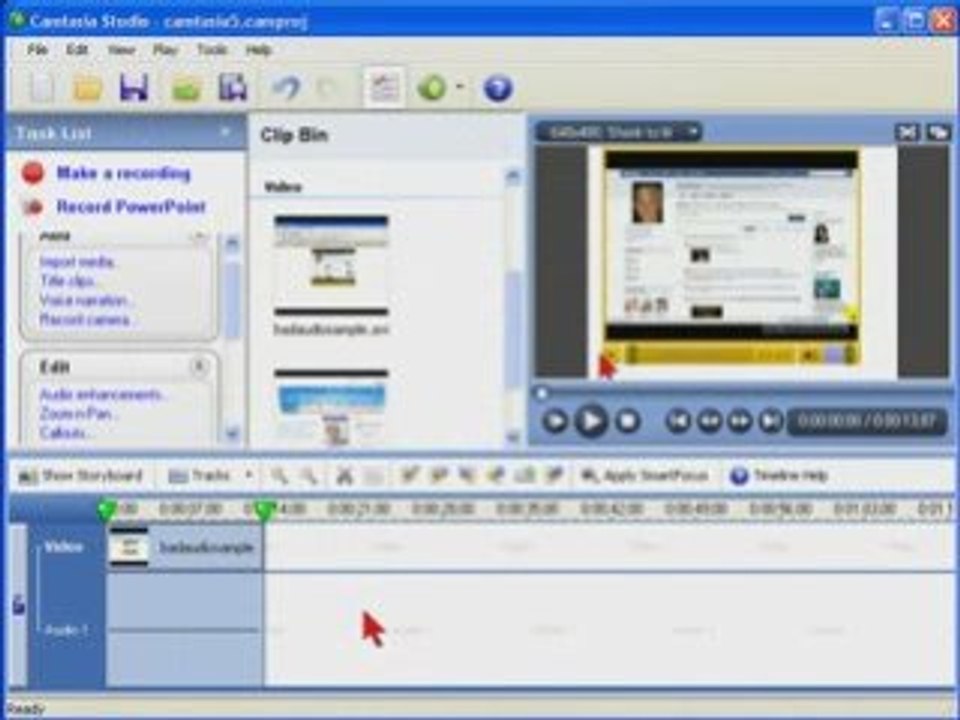Click the detach preview window icon
The image size is (960, 720).
938,132
